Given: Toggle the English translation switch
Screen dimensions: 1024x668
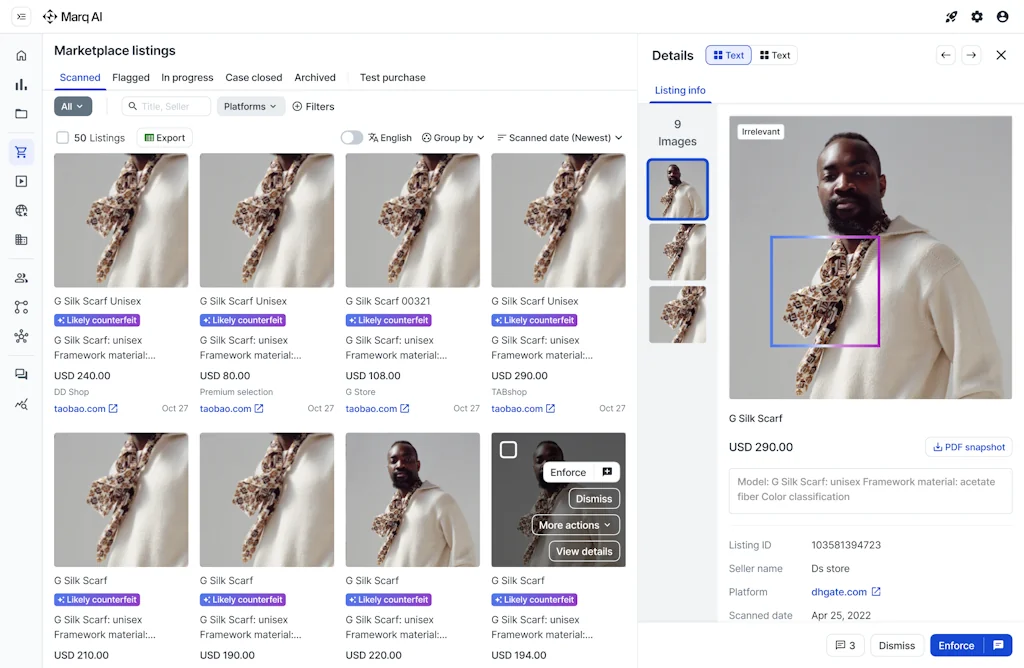Looking at the screenshot, I should point(352,138).
